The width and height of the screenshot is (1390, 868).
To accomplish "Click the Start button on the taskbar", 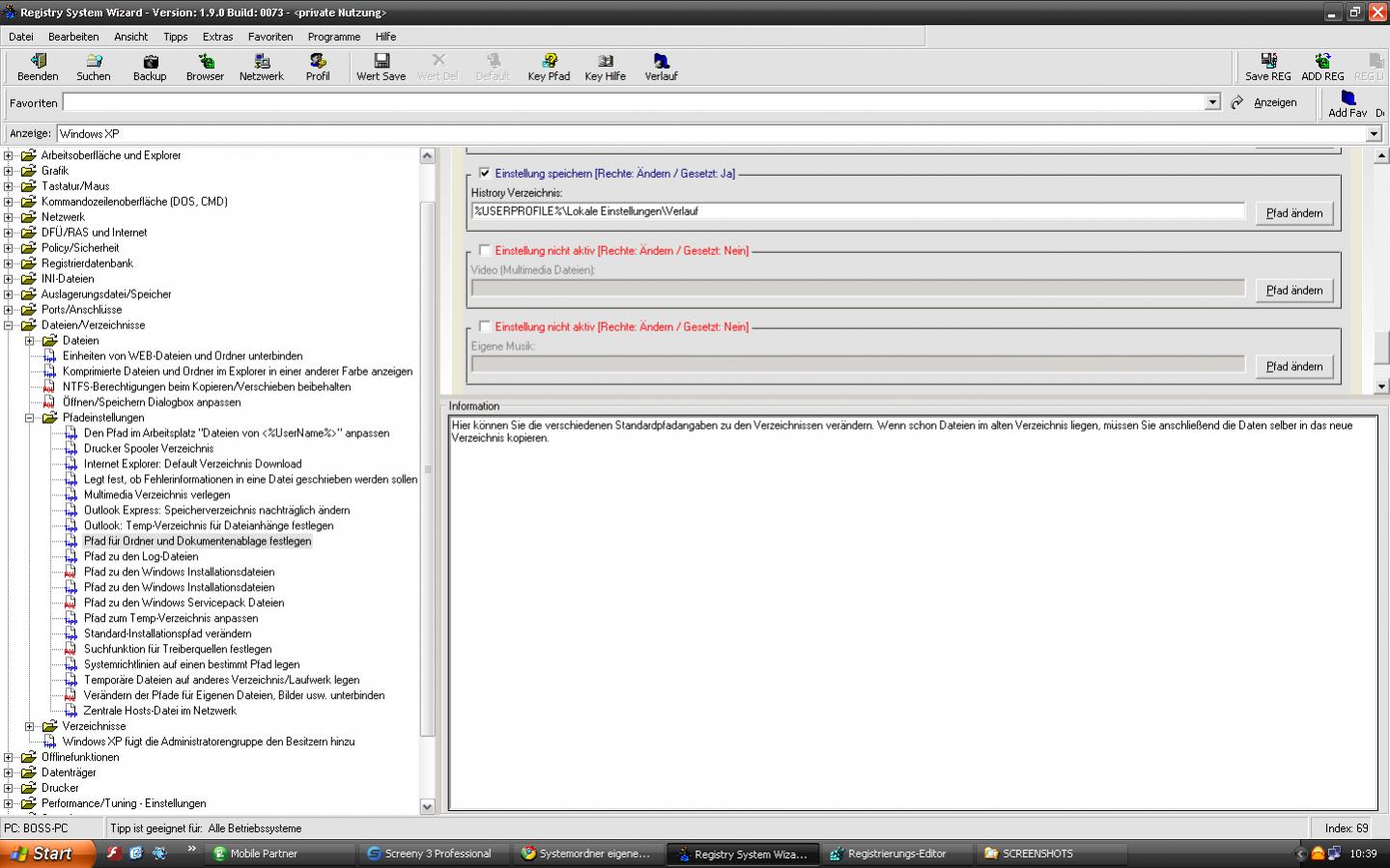I will [46, 854].
